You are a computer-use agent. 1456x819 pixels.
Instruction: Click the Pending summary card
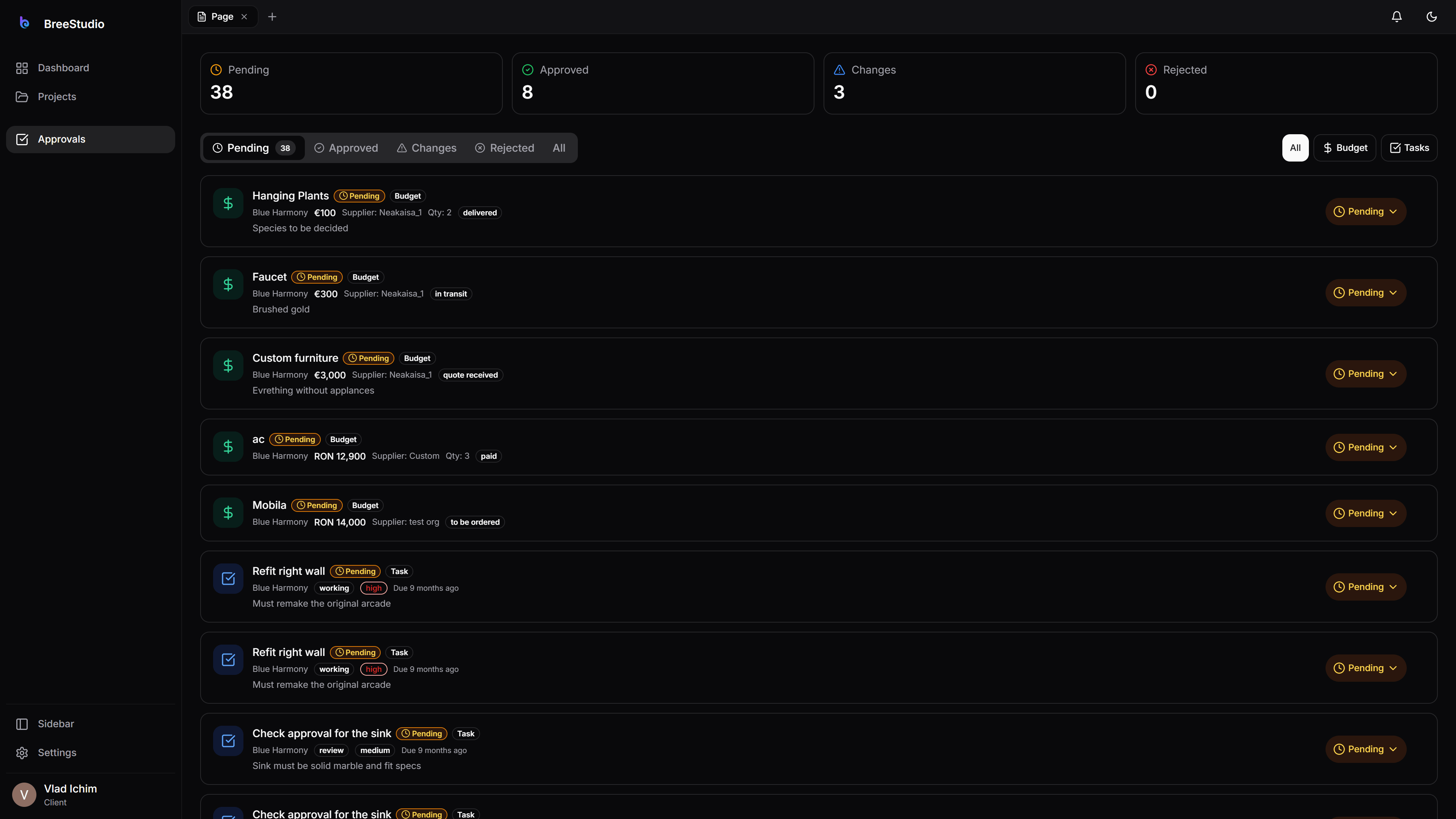click(351, 84)
